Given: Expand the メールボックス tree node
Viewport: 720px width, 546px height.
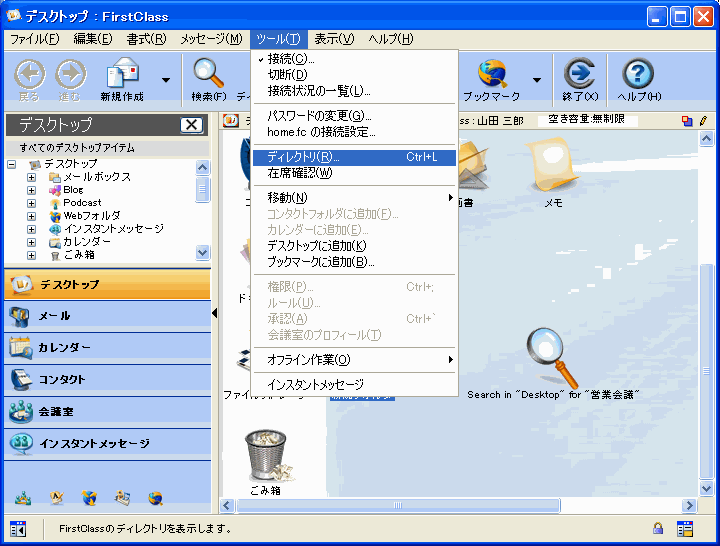Looking at the screenshot, I should click(32, 177).
